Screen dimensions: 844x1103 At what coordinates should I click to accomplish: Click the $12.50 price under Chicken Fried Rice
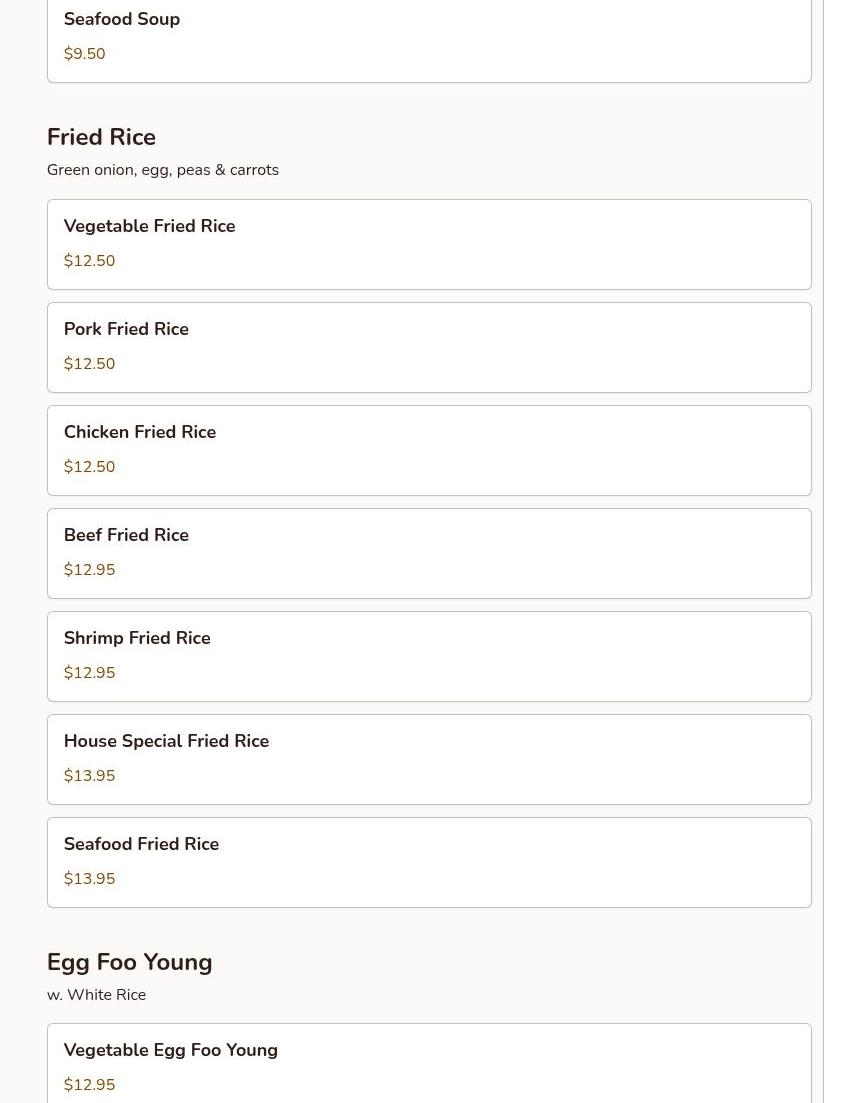tap(89, 467)
